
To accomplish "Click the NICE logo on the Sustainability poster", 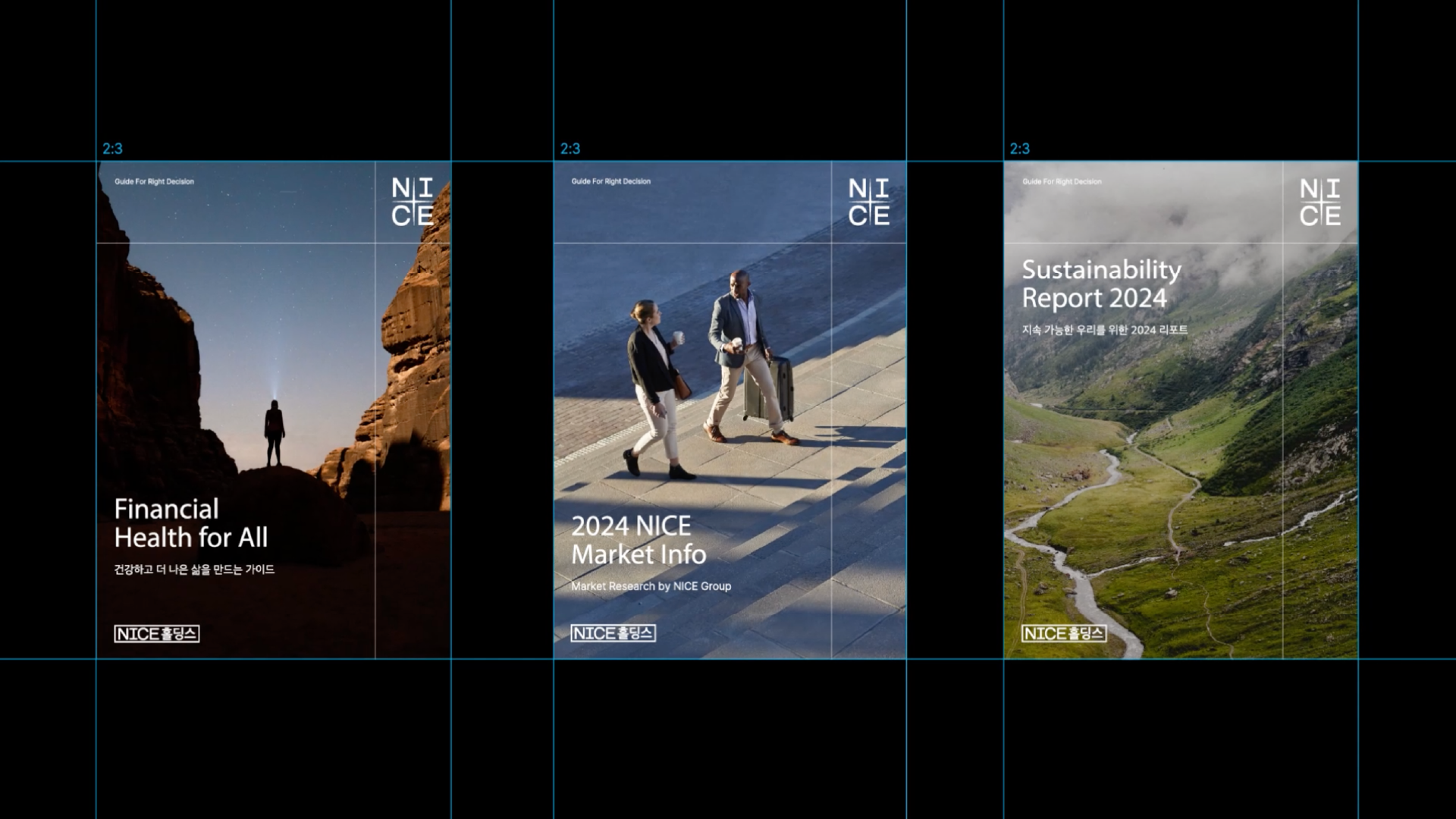I will click(1320, 202).
